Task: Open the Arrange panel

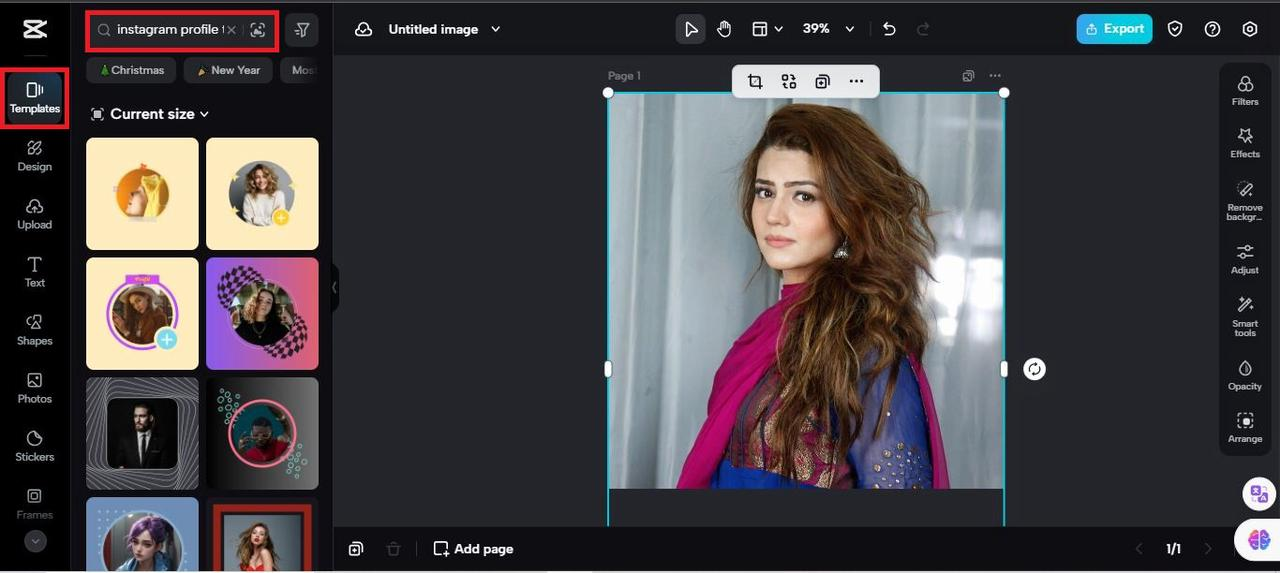Action: [x=1245, y=428]
